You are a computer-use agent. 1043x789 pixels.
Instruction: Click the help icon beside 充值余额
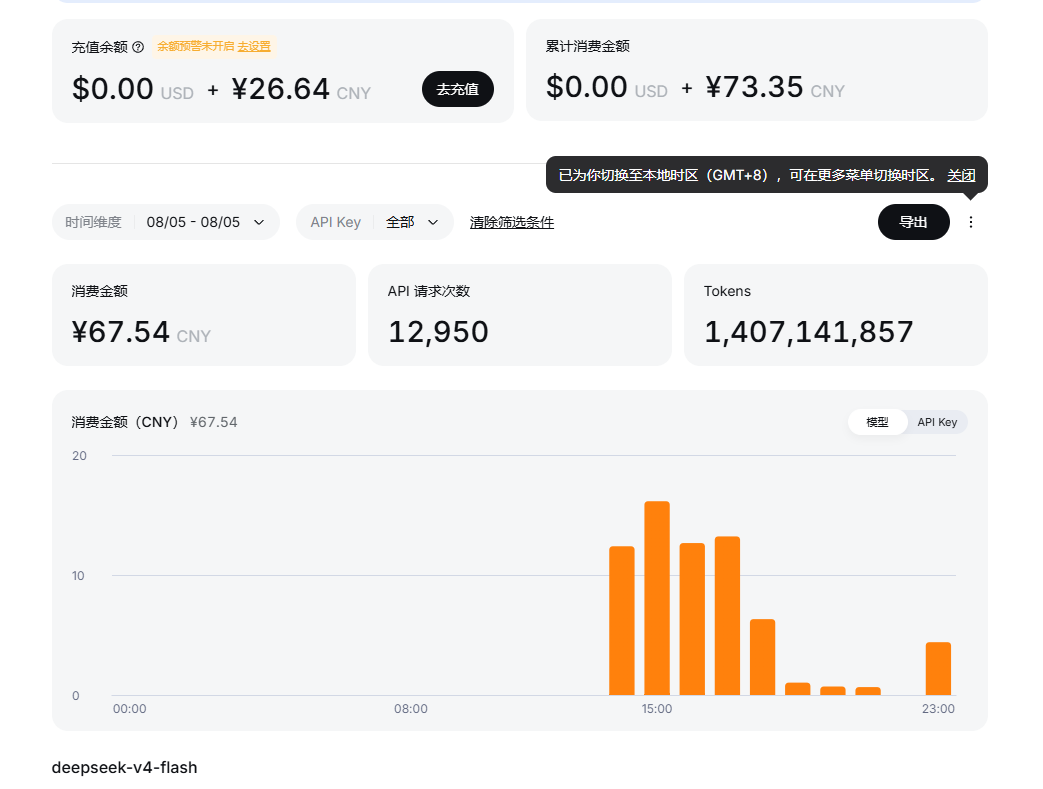[x=138, y=47]
